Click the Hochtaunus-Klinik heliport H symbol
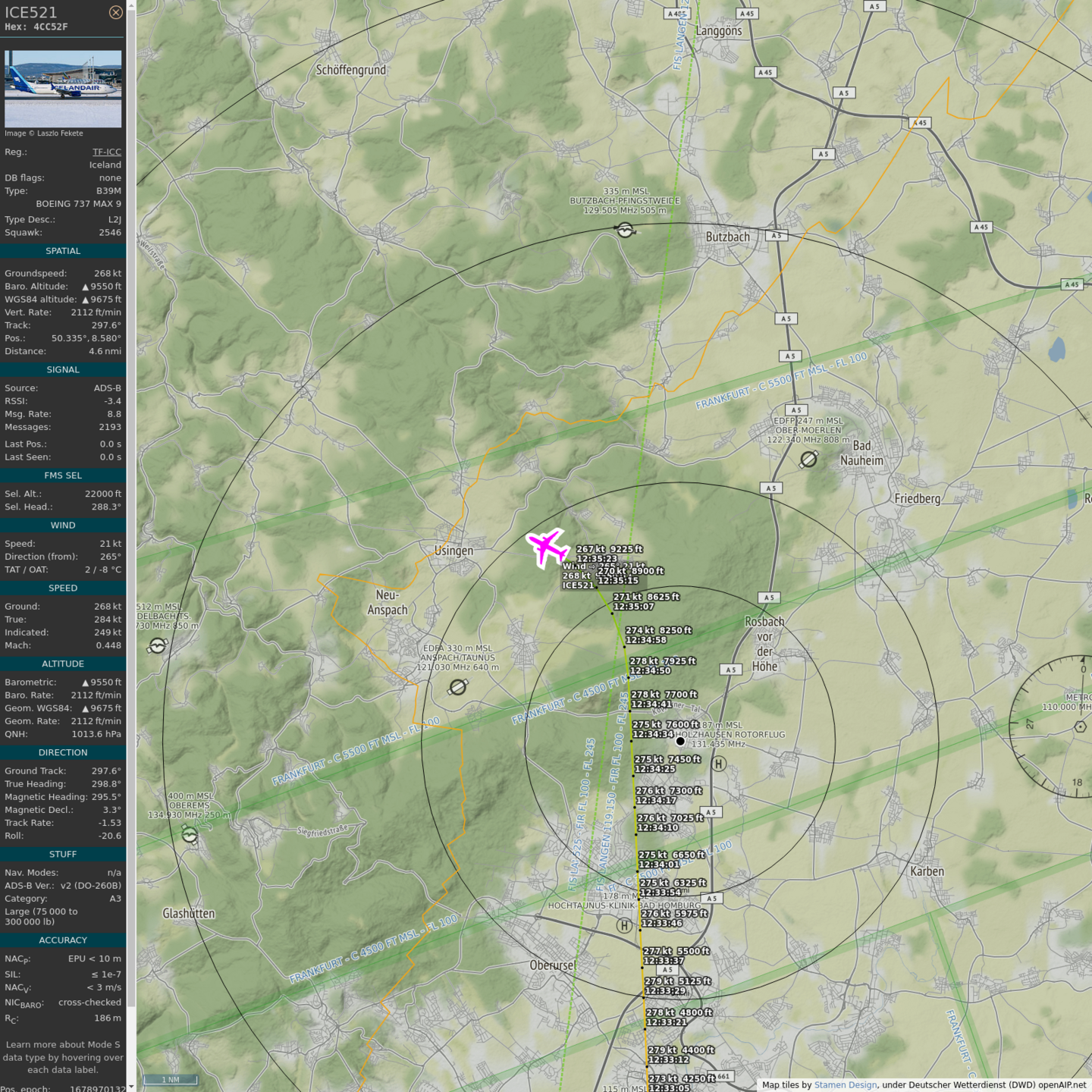This screenshot has width=1092, height=1092. coord(624,925)
